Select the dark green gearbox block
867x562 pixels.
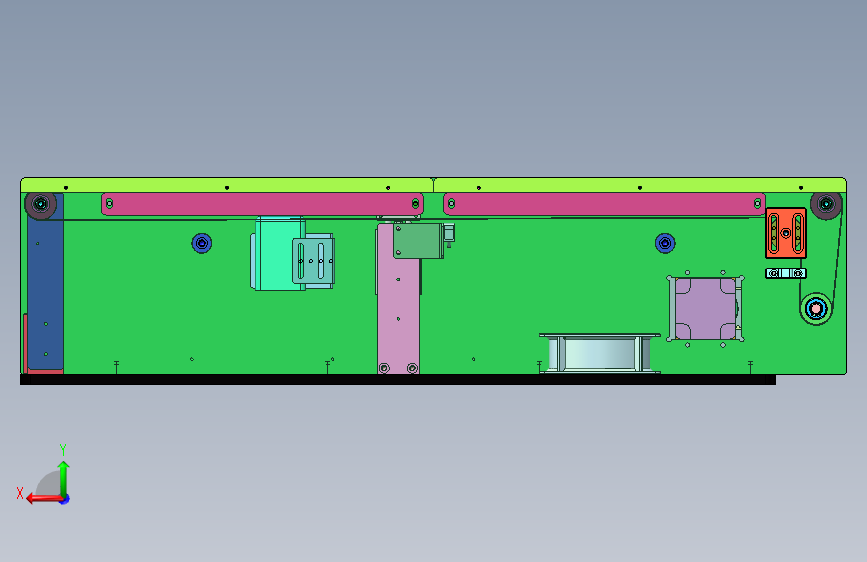pos(418,240)
